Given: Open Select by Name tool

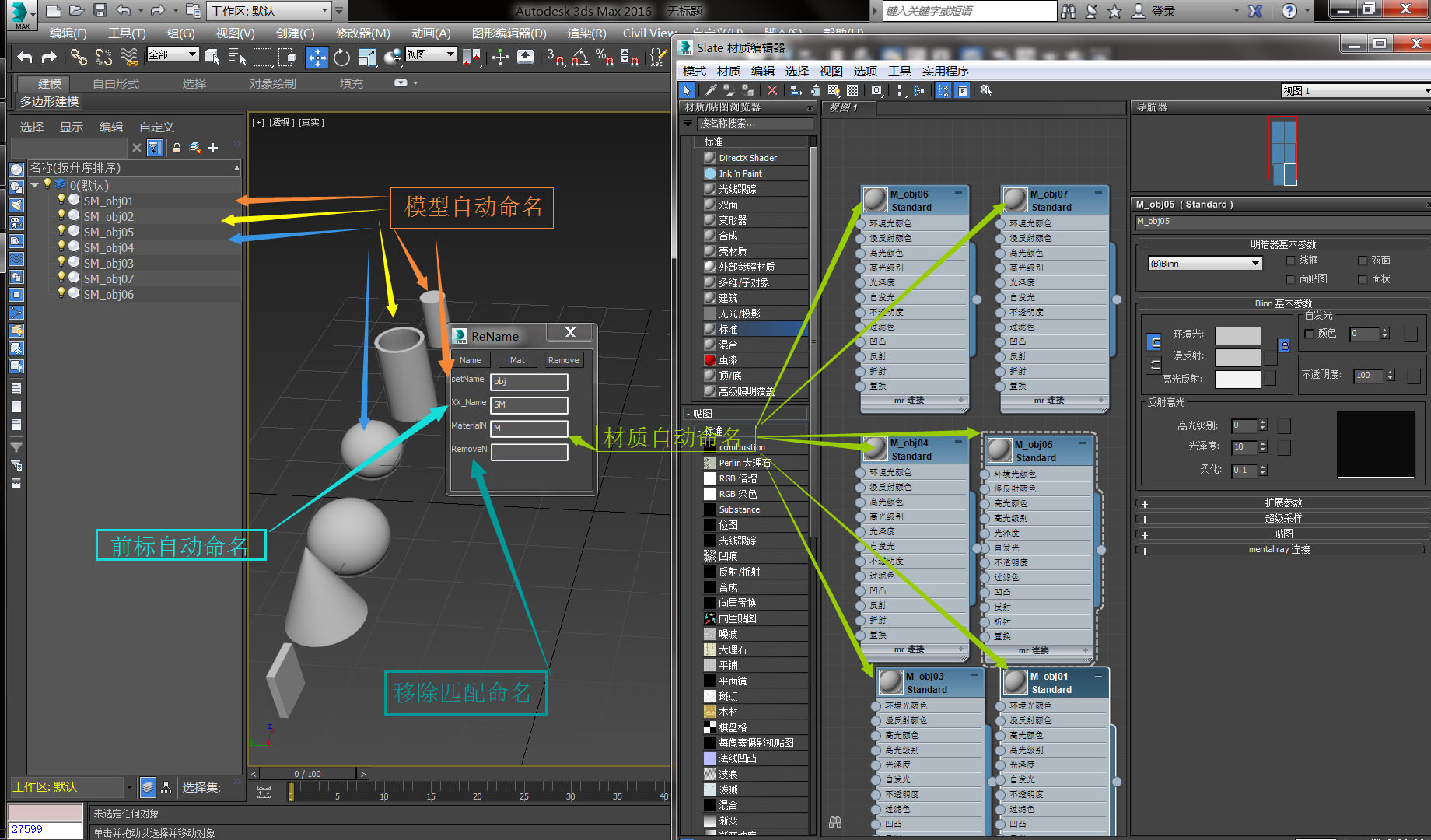Looking at the screenshot, I should [x=236, y=57].
